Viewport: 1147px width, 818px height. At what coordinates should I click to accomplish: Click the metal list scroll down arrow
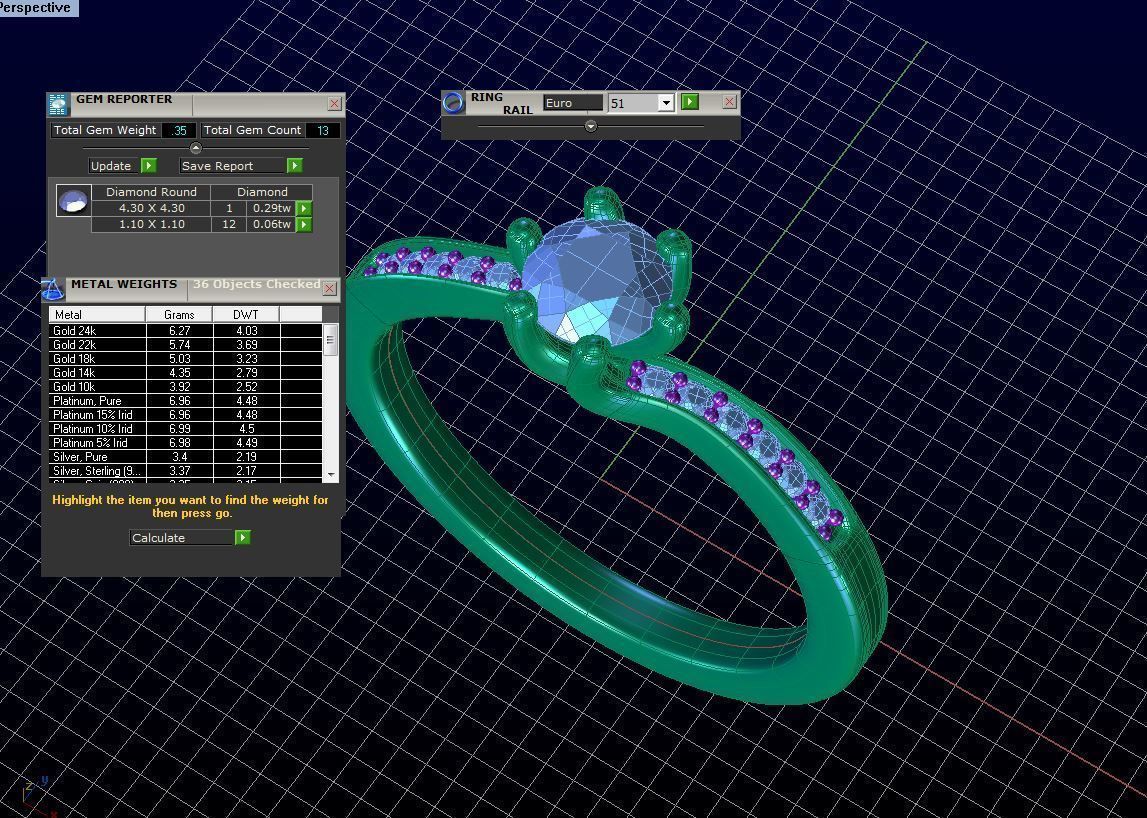pyautogui.click(x=331, y=475)
